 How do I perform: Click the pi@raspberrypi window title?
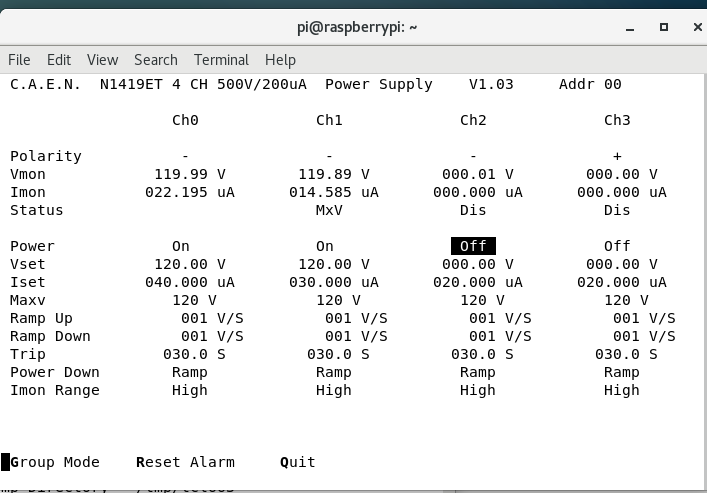pos(357,28)
